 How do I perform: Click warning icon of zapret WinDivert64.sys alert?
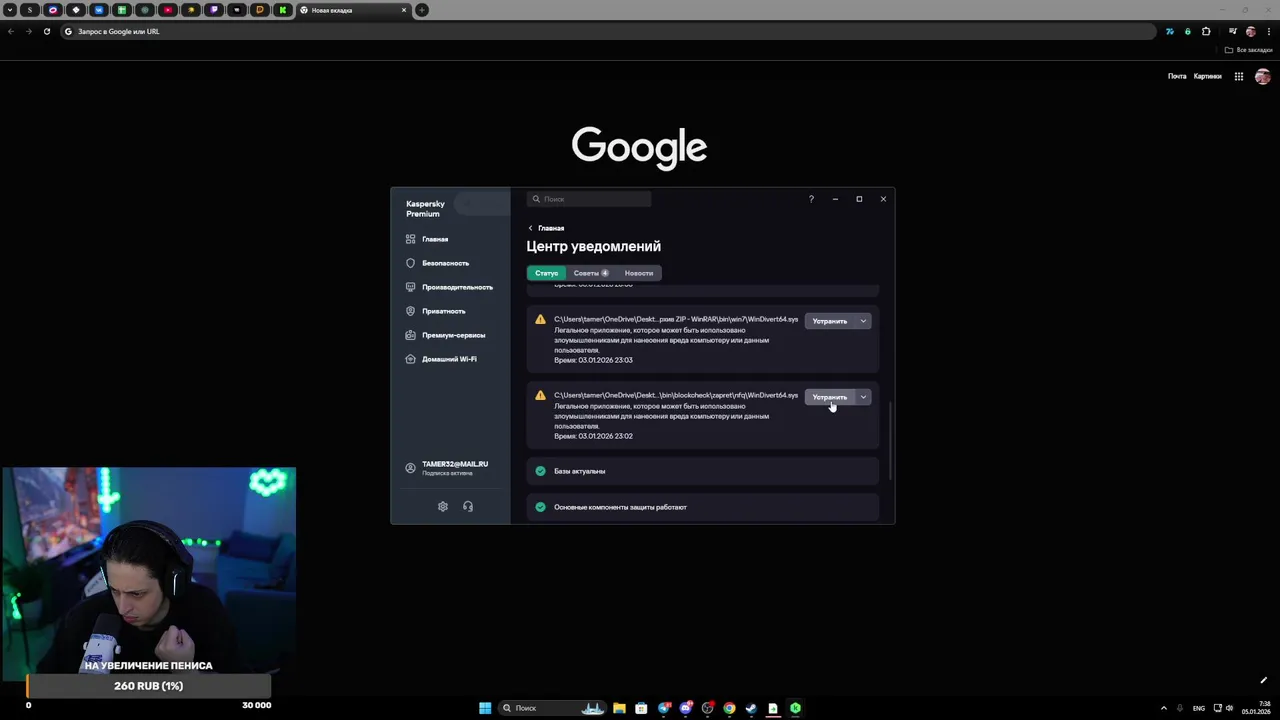(540, 396)
